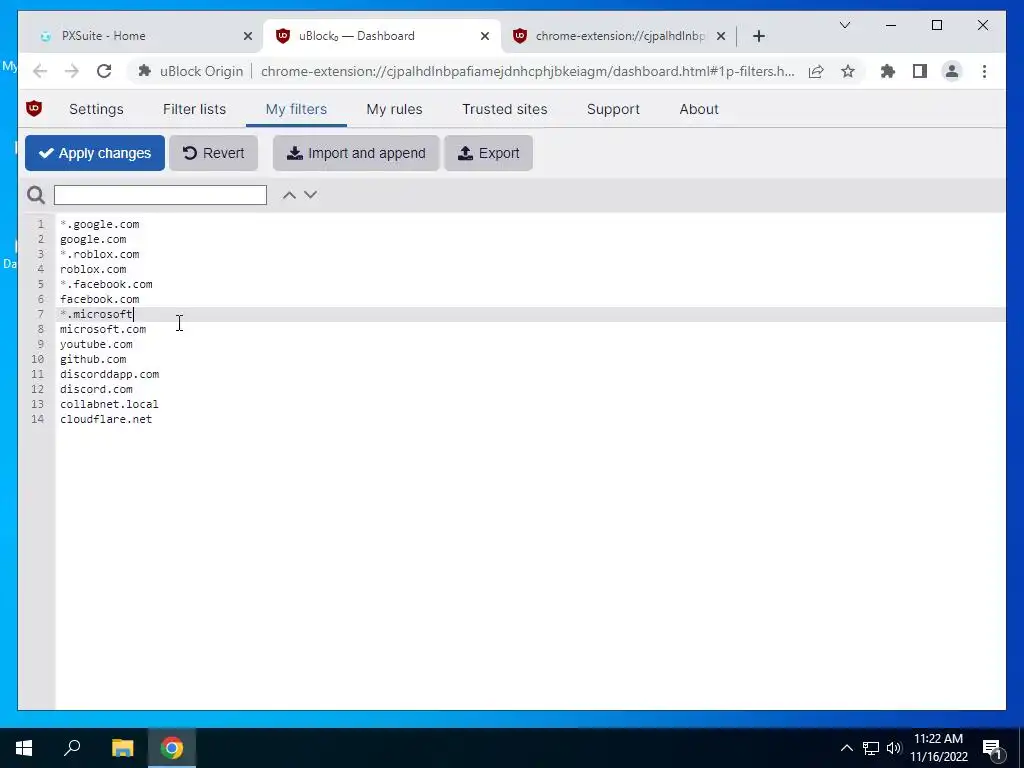
Task: Click the discorddapp.com filter line
Action: [x=109, y=374]
